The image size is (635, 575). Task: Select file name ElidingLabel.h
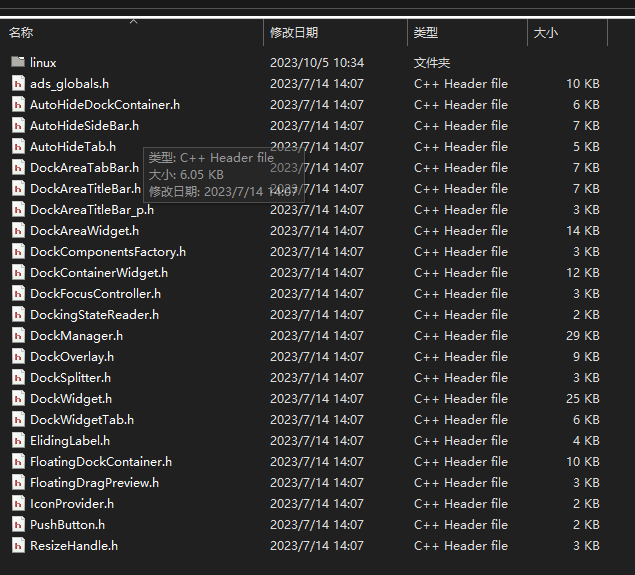tap(70, 441)
